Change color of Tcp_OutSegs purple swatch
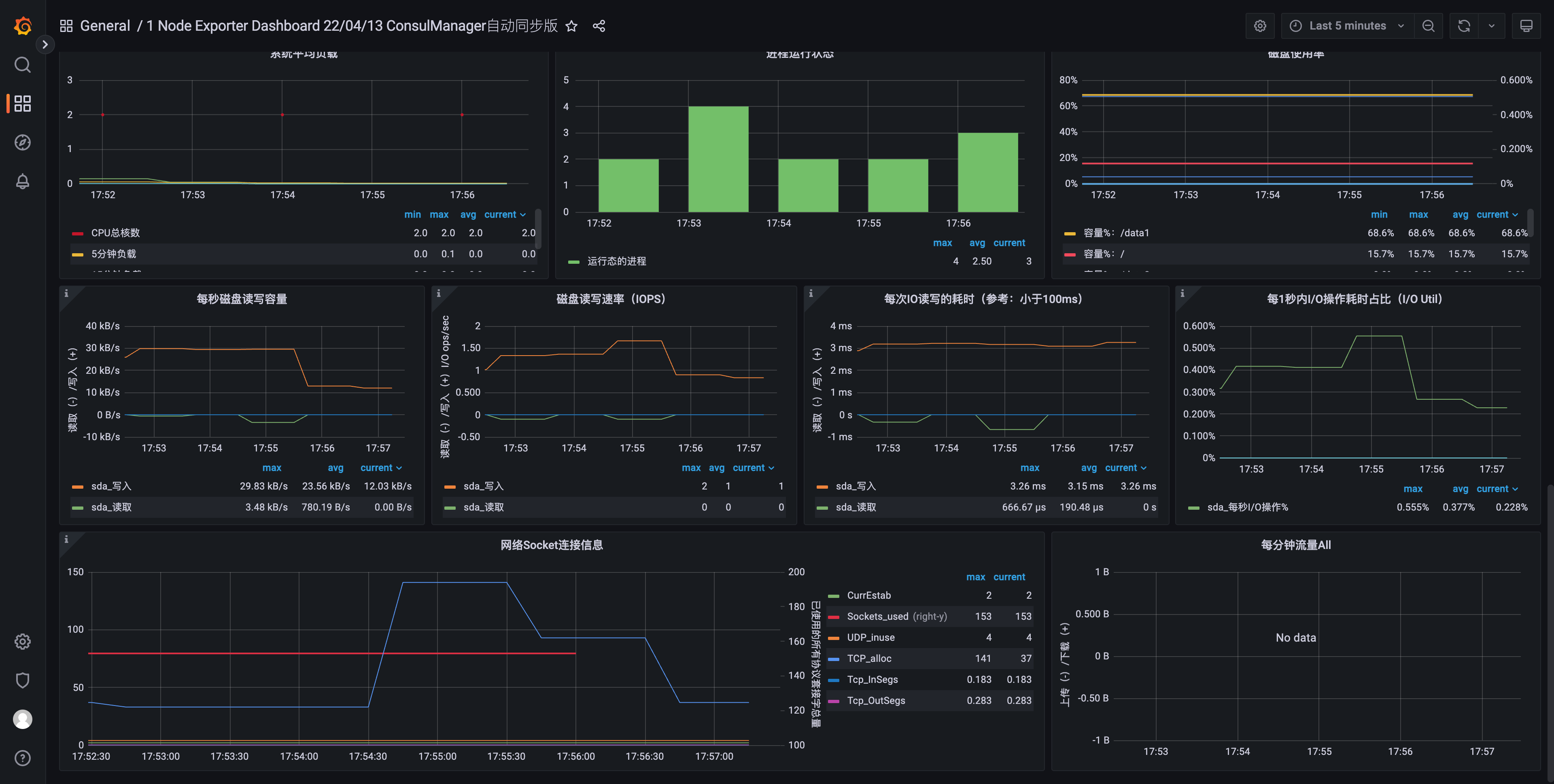 click(834, 701)
